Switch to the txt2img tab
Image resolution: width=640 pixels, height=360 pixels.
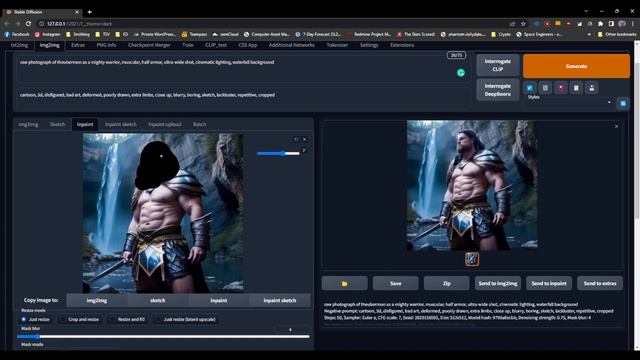[19, 45]
